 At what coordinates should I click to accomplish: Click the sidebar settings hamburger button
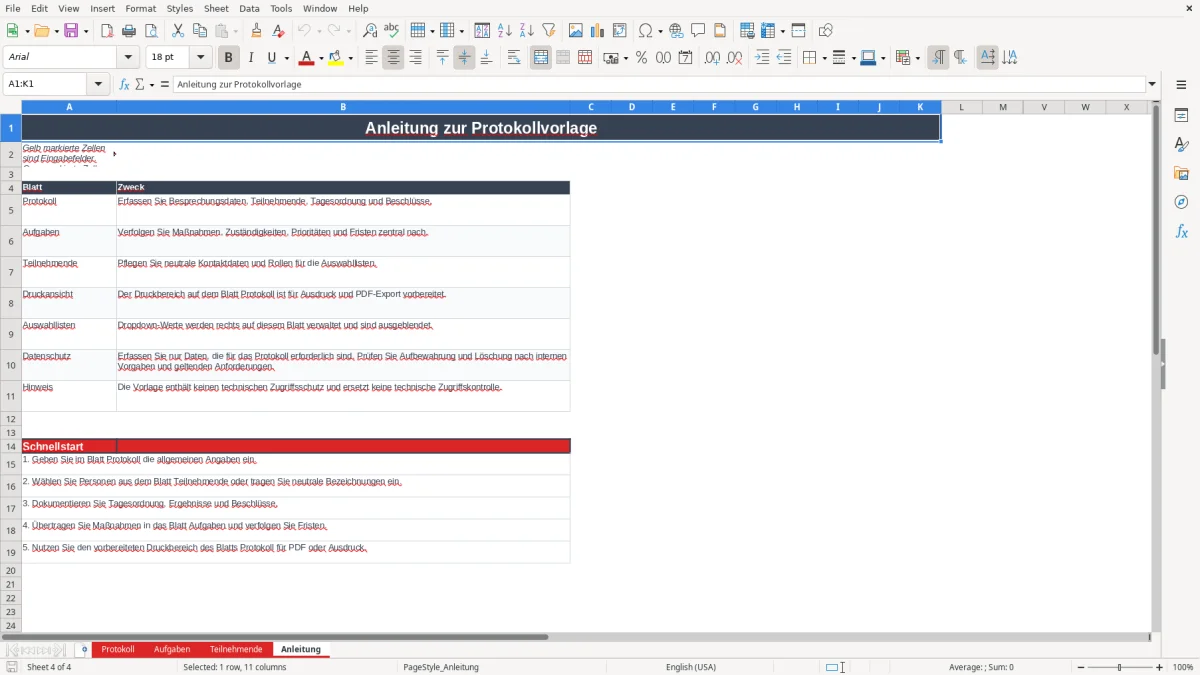click(x=1181, y=85)
